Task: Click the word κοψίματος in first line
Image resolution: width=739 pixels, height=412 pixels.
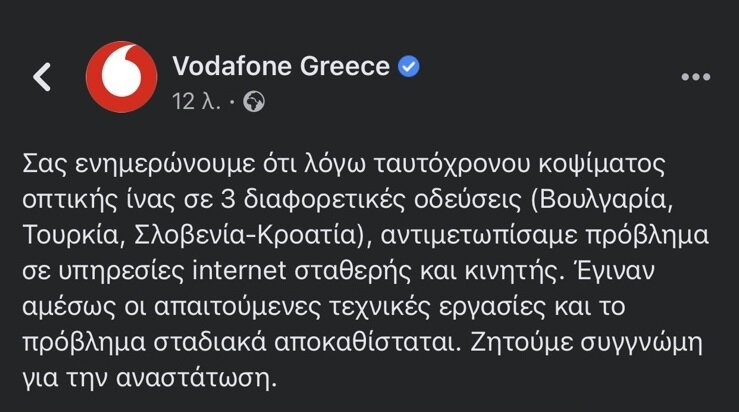Action: (602, 165)
